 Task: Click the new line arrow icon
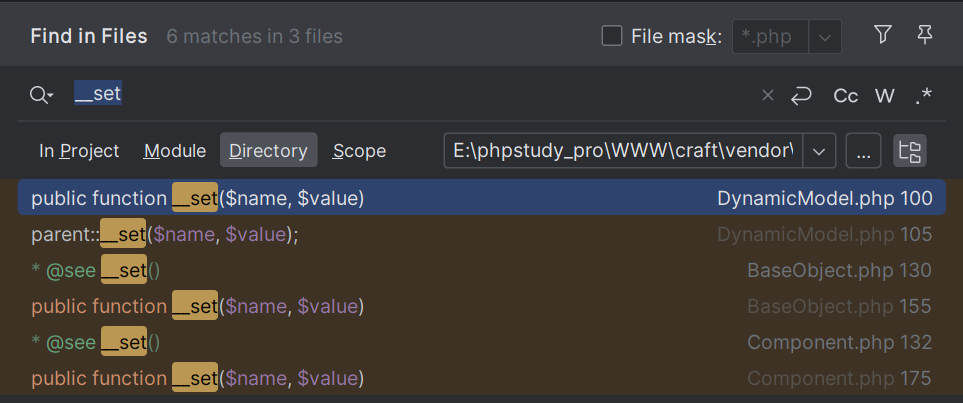pyautogui.click(x=801, y=96)
